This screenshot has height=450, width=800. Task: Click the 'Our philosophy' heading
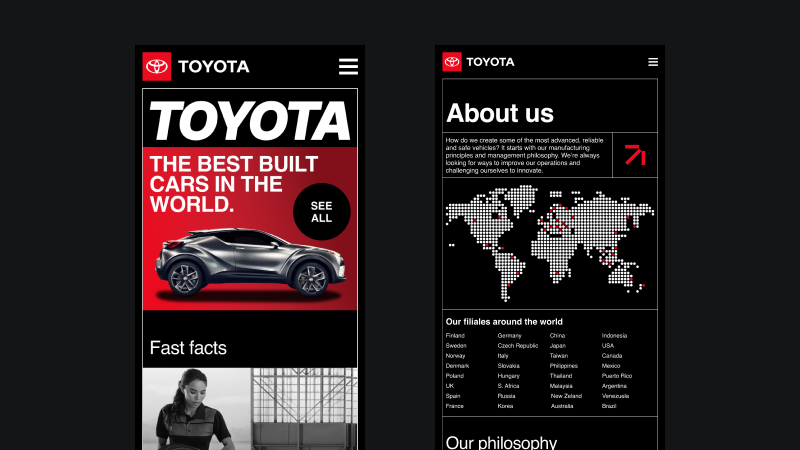pyautogui.click(x=501, y=442)
